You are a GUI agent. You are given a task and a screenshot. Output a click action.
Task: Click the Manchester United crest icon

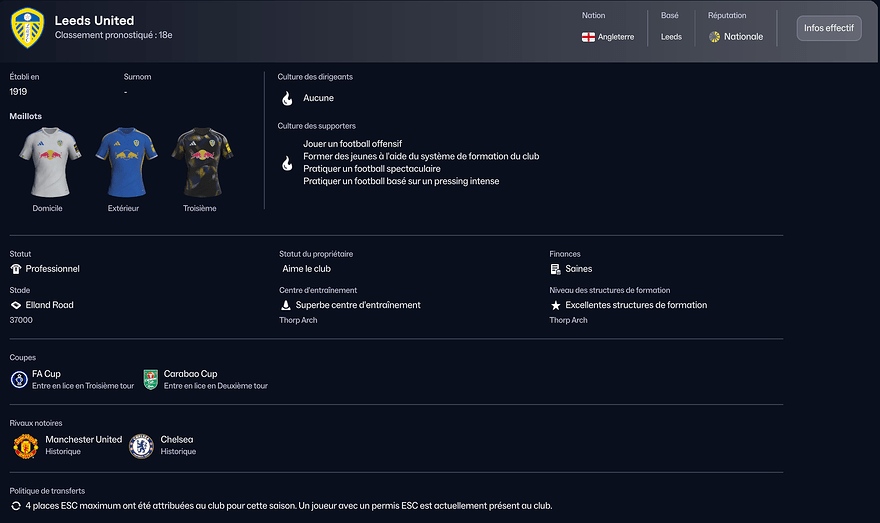click(25, 445)
